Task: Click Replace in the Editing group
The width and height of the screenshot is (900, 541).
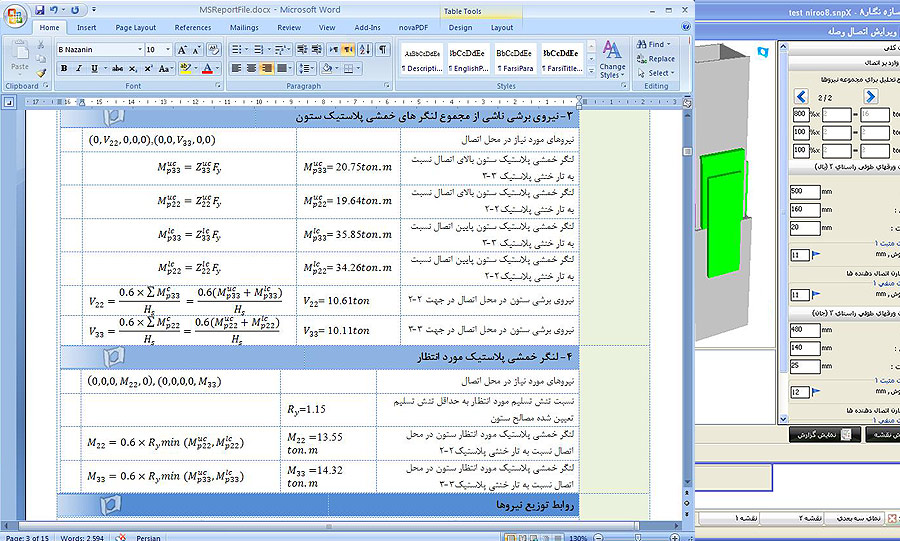Action: pyautogui.click(x=655, y=59)
